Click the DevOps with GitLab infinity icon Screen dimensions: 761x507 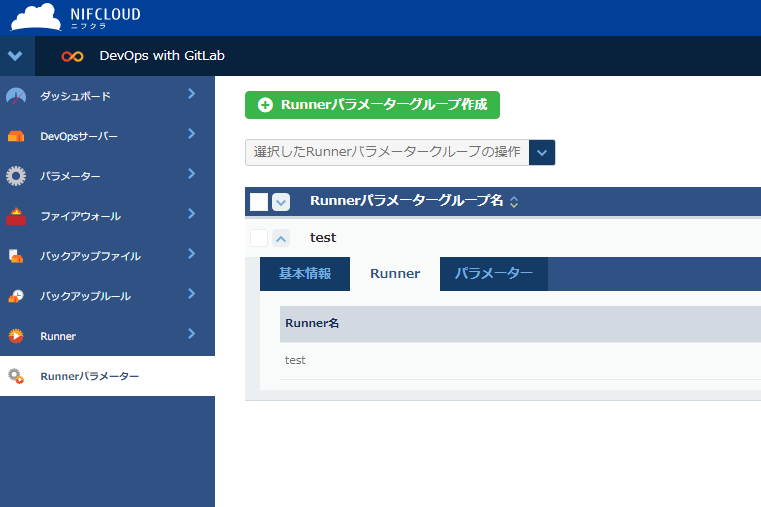[x=72, y=56]
